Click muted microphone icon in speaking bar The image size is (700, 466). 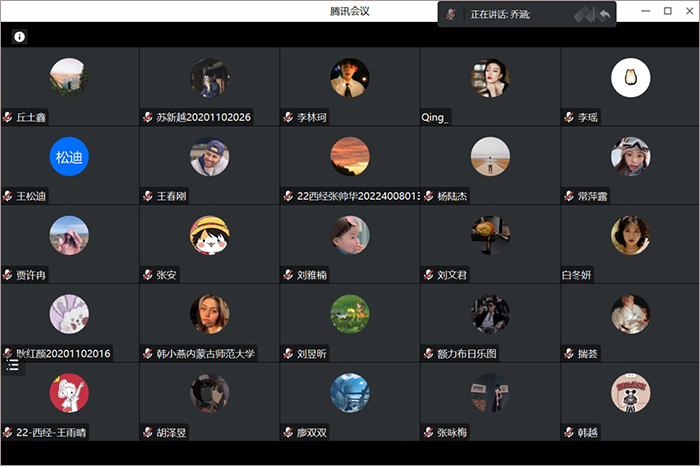pyautogui.click(x=452, y=15)
